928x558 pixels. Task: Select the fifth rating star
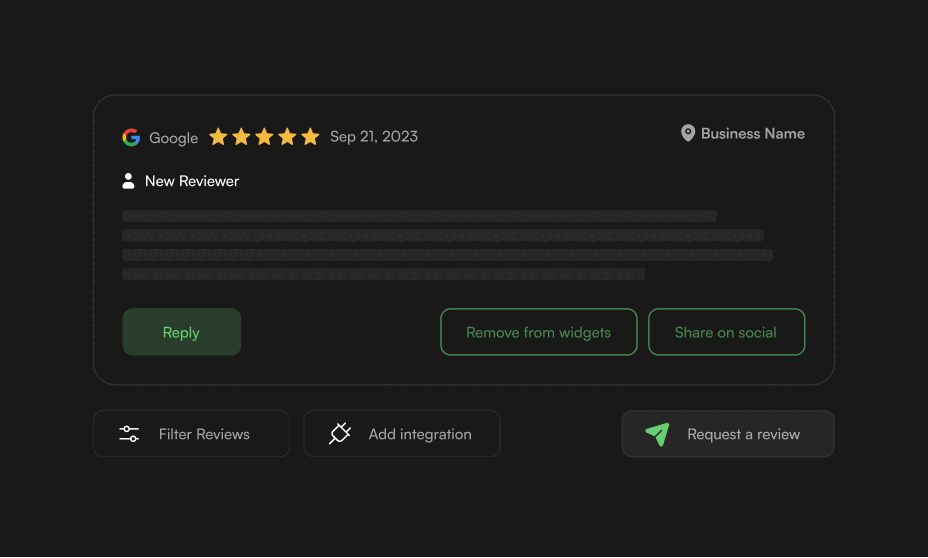(x=310, y=136)
